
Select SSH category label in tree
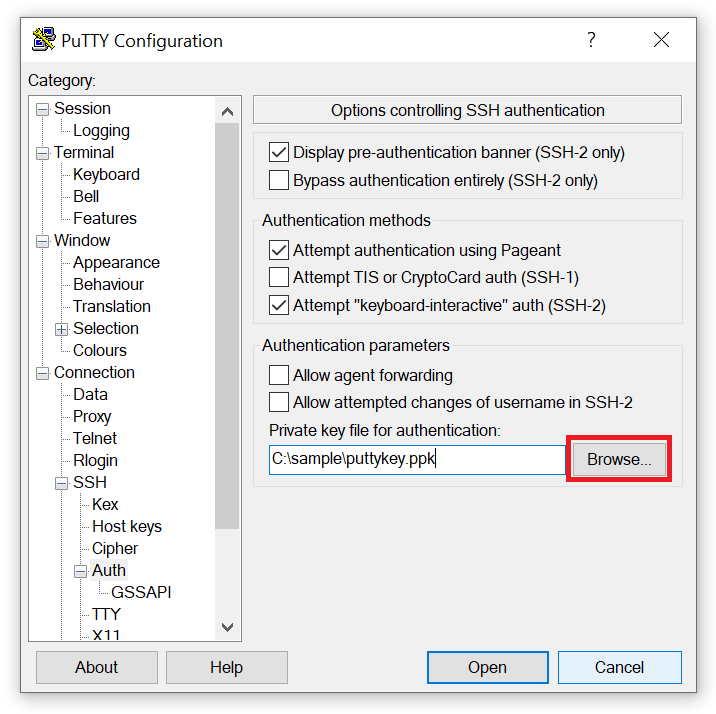[90, 483]
